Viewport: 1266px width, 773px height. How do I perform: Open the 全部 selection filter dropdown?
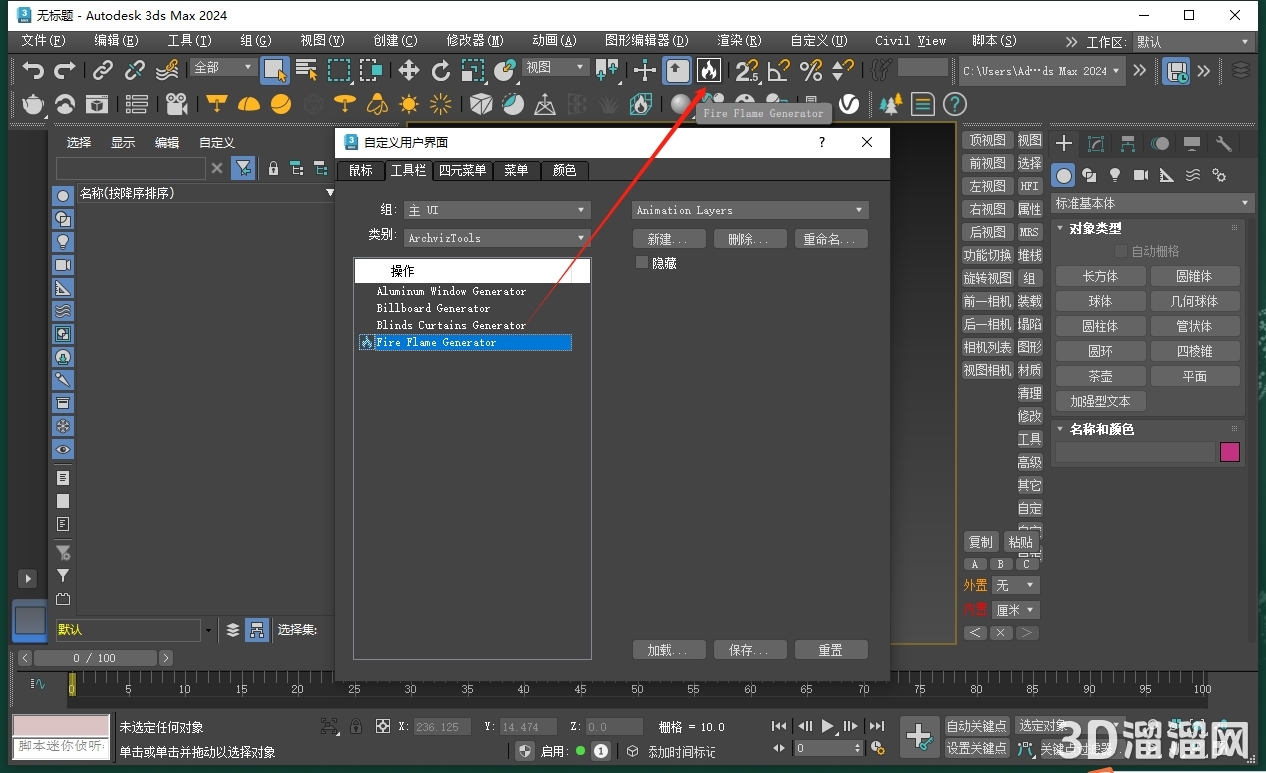[224, 67]
